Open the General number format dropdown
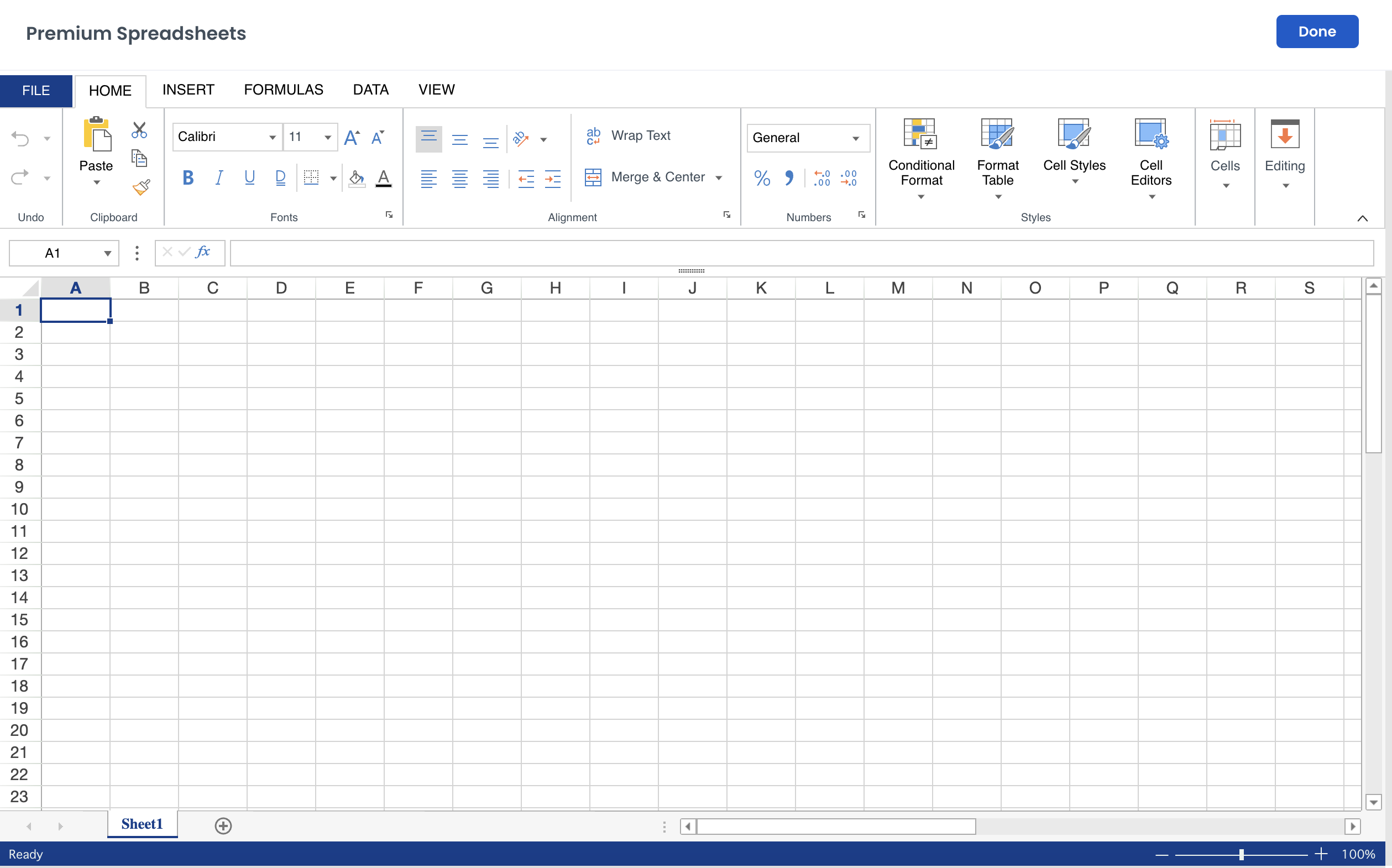Viewport: 1392px width, 868px height. point(855,138)
